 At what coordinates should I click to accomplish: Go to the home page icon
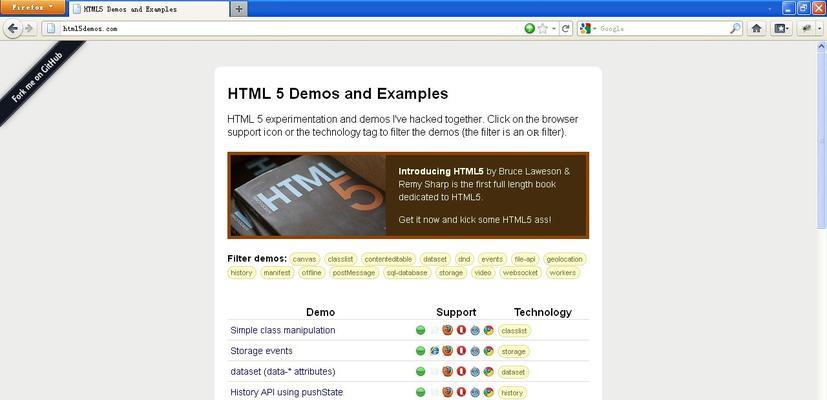coord(756,28)
